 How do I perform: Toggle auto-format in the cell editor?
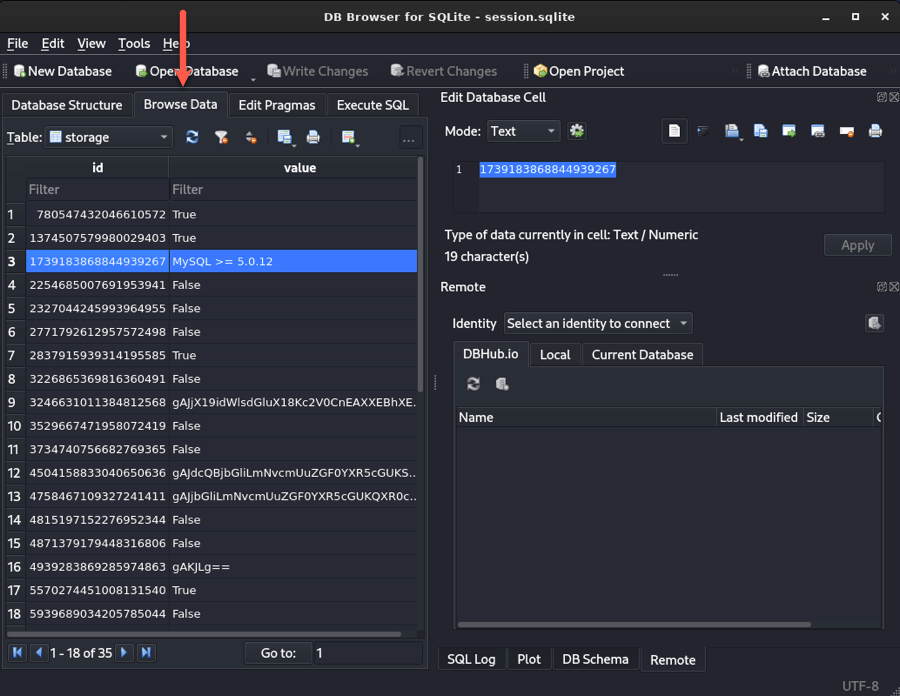click(x=577, y=131)
